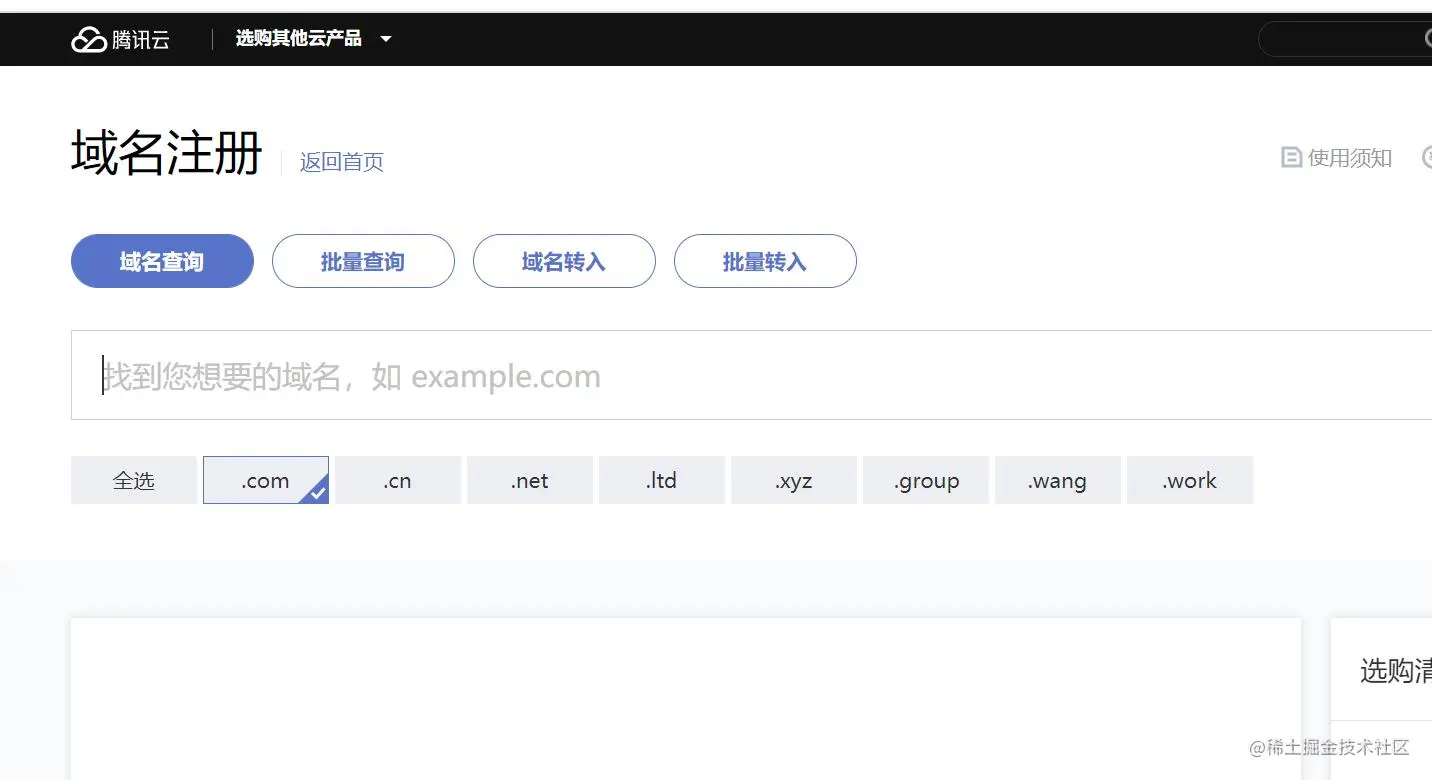This screenshot has height=780, width=1432.
Task: Select the .net suffix option
Action: (x=530, y=480)
